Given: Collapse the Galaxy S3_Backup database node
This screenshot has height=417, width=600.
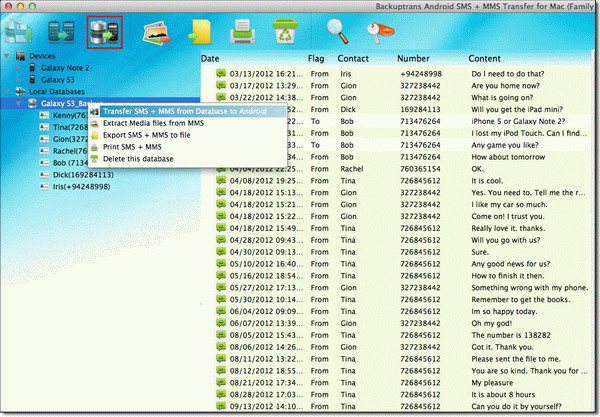Looking at the screenshot, I should [x=18, y=103].
